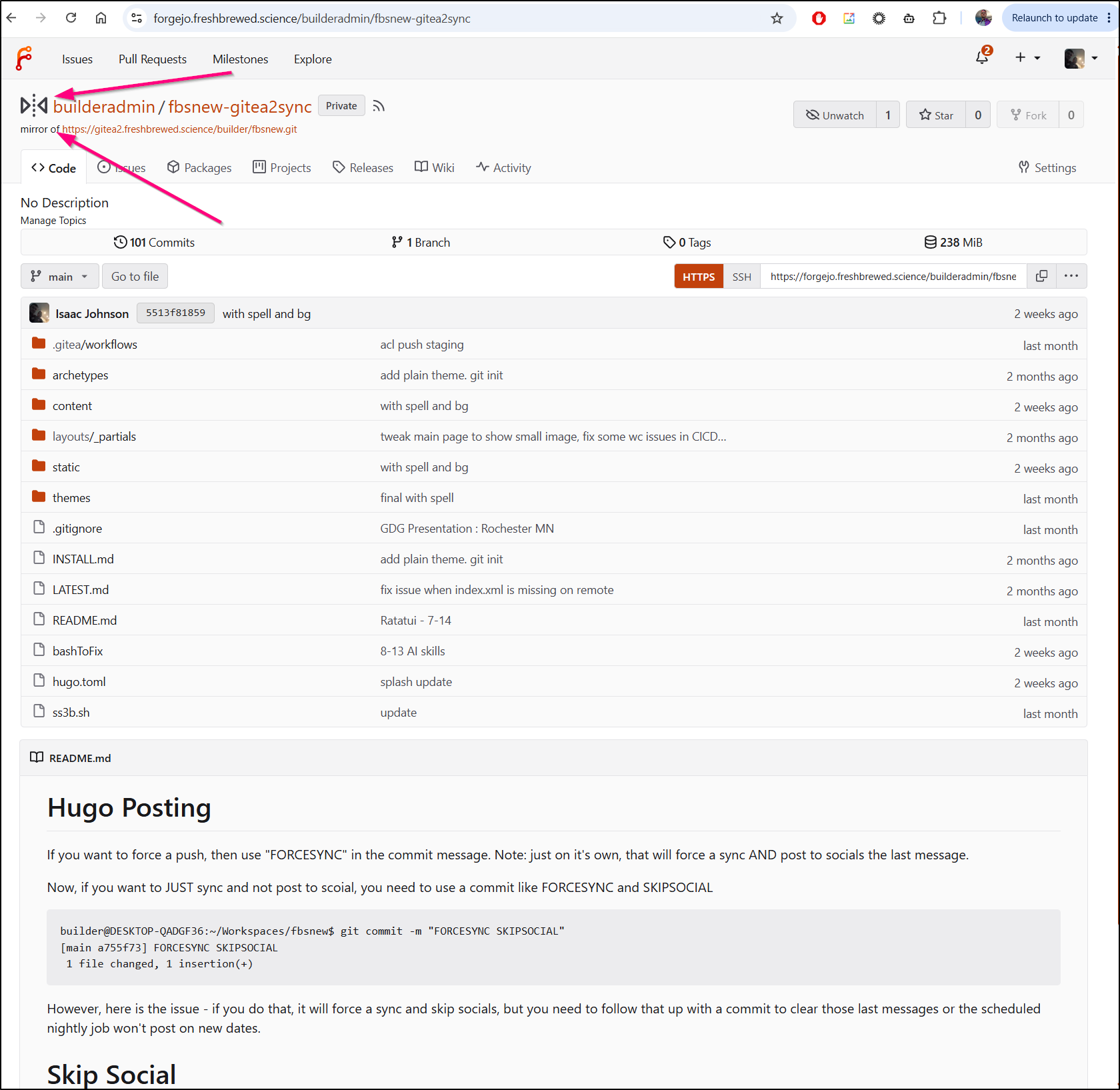Star the fbsnew-gitea2sync repository
This screenshot has width=1120, height=1090.
point(936,115)
